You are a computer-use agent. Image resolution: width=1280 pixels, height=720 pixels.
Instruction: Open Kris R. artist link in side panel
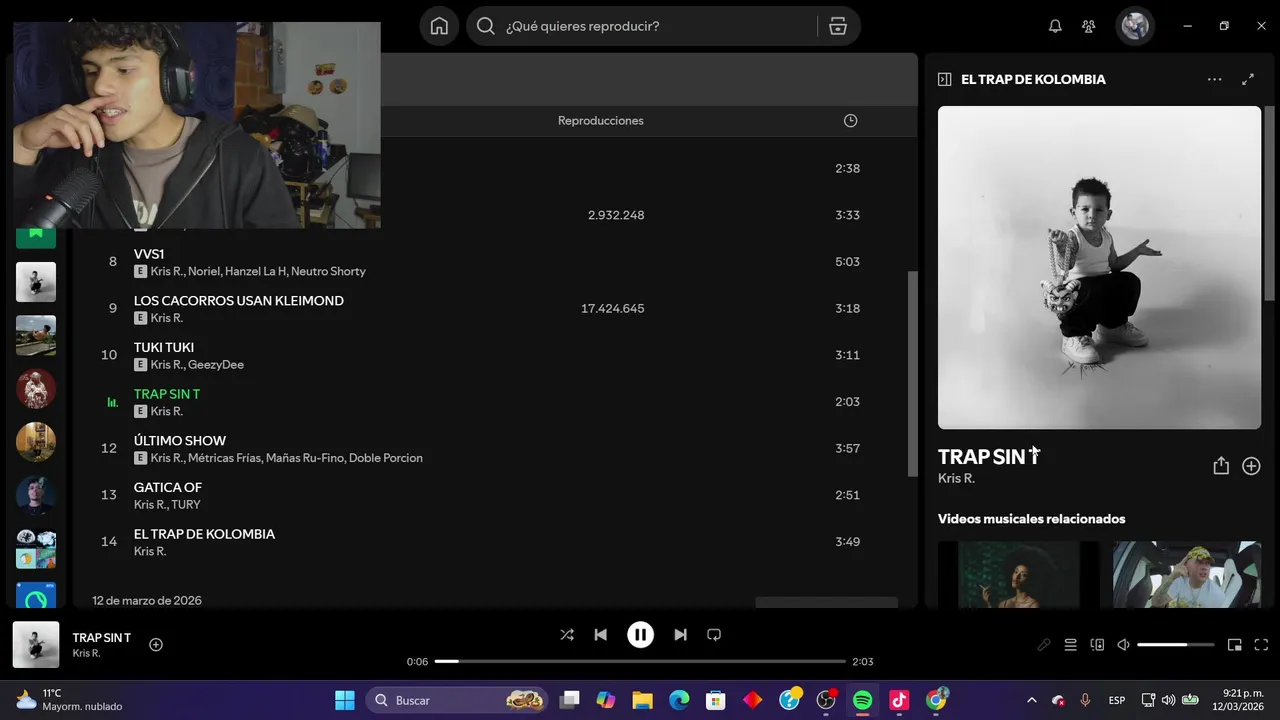(956, 478)
